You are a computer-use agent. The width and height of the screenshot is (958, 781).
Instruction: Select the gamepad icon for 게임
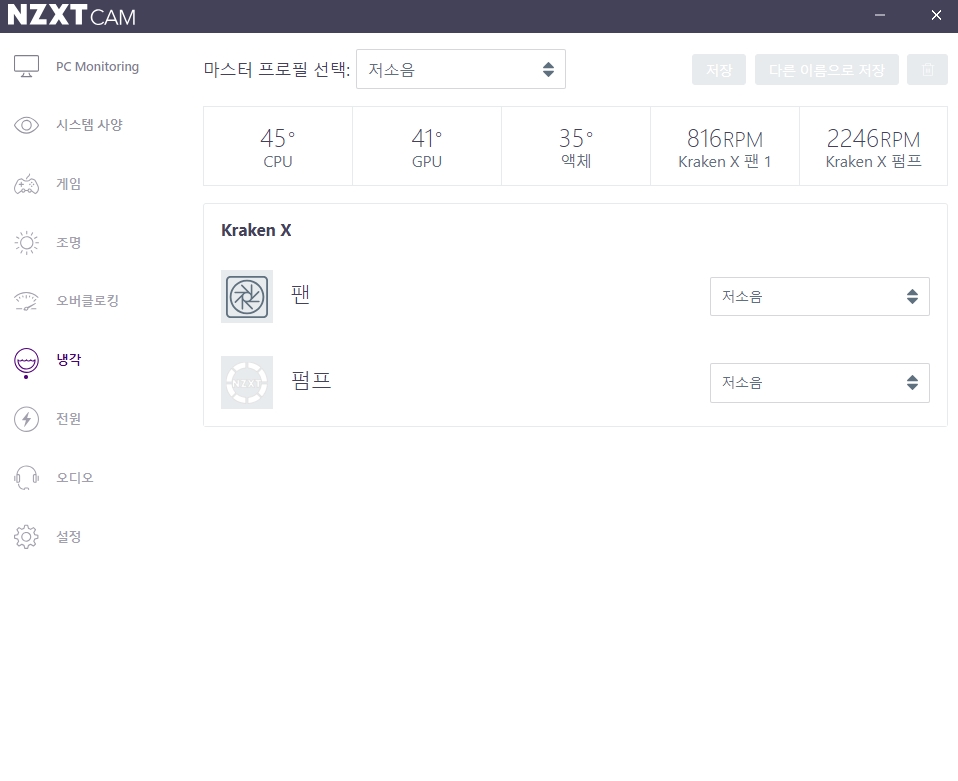(26, 184)
